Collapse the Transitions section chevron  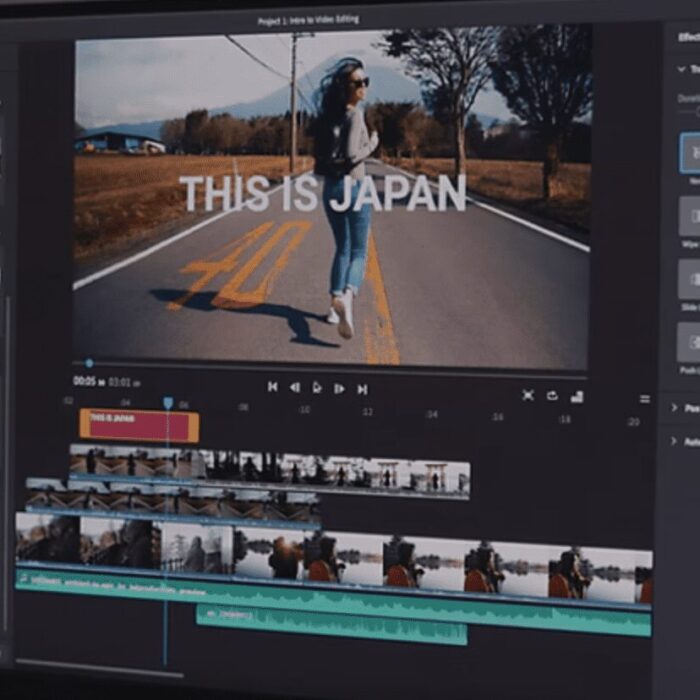(x=681, y=69)
